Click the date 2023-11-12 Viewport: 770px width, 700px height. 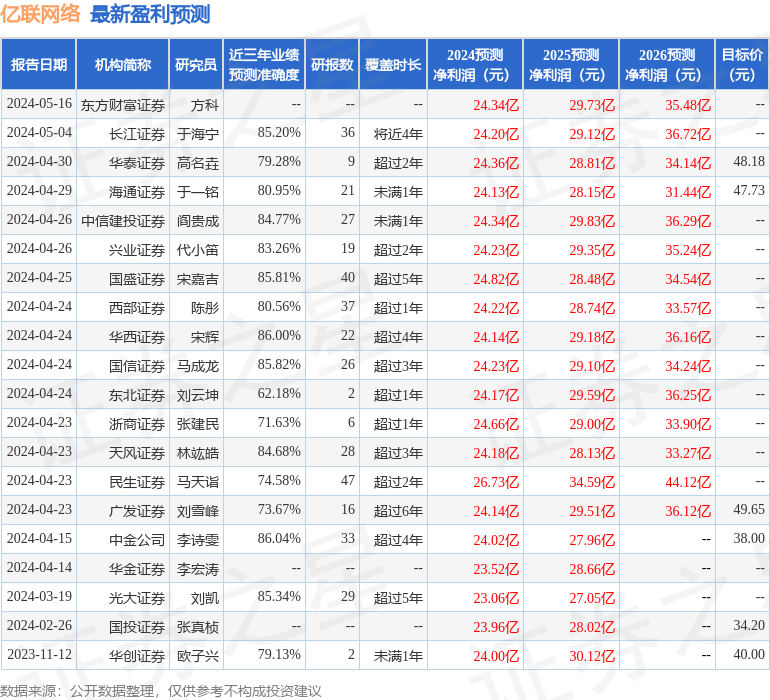[39, 654]
